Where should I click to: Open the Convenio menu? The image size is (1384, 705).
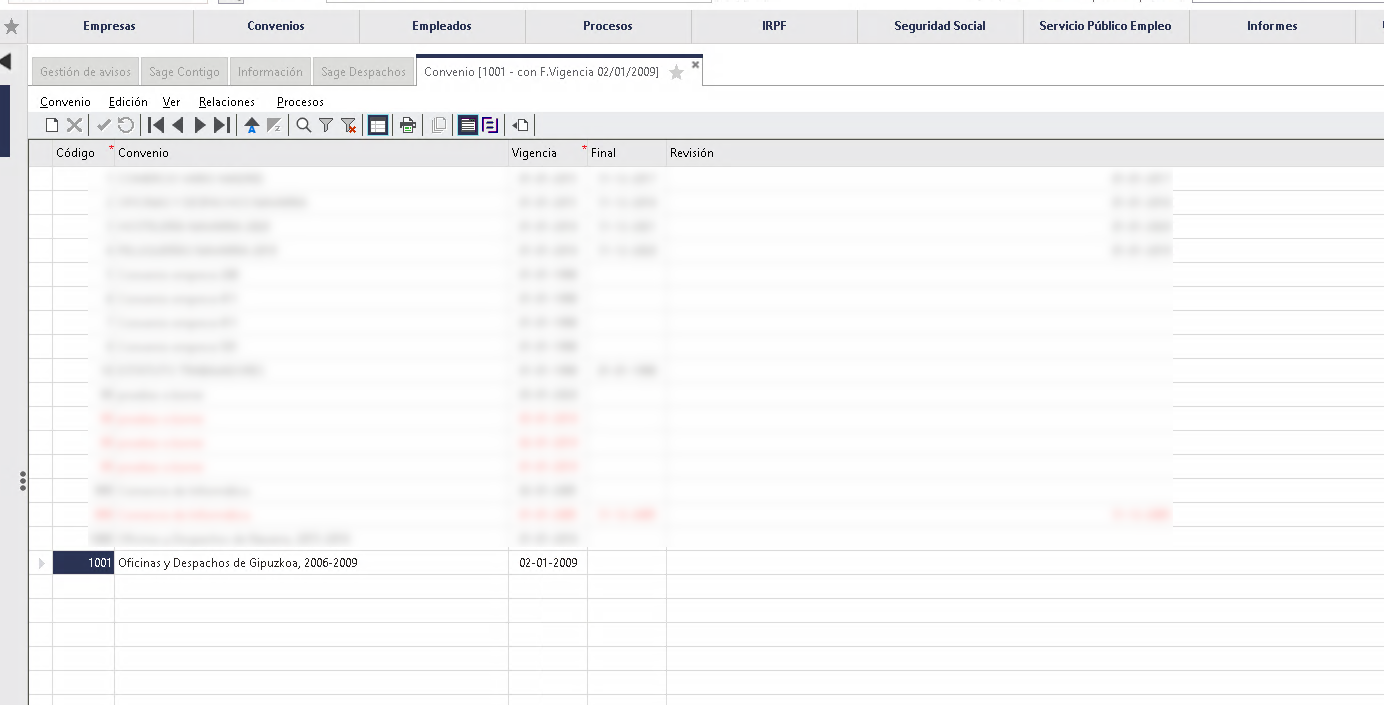pos(65,102)
